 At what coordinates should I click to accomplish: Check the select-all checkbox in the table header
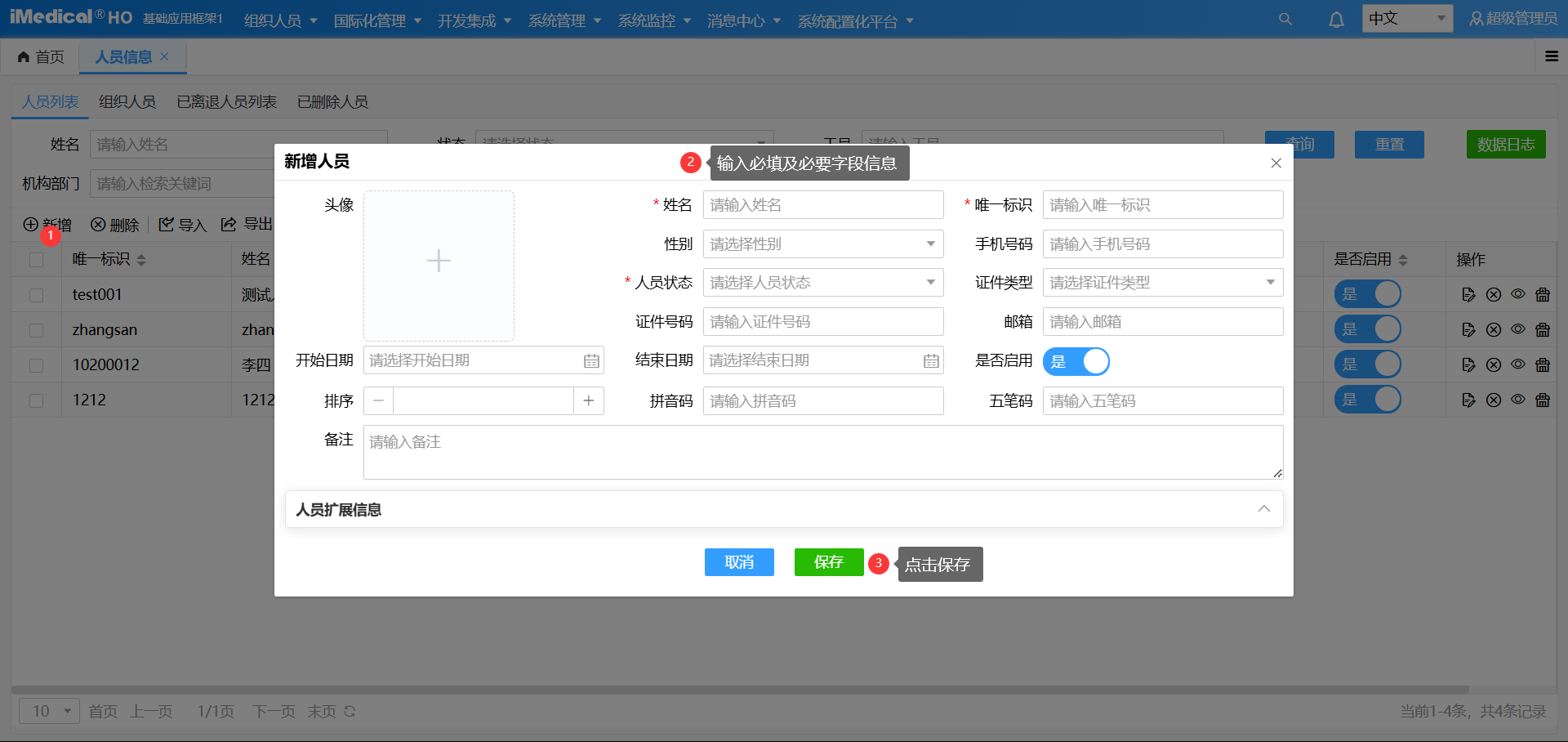click(x=36, y=259)
